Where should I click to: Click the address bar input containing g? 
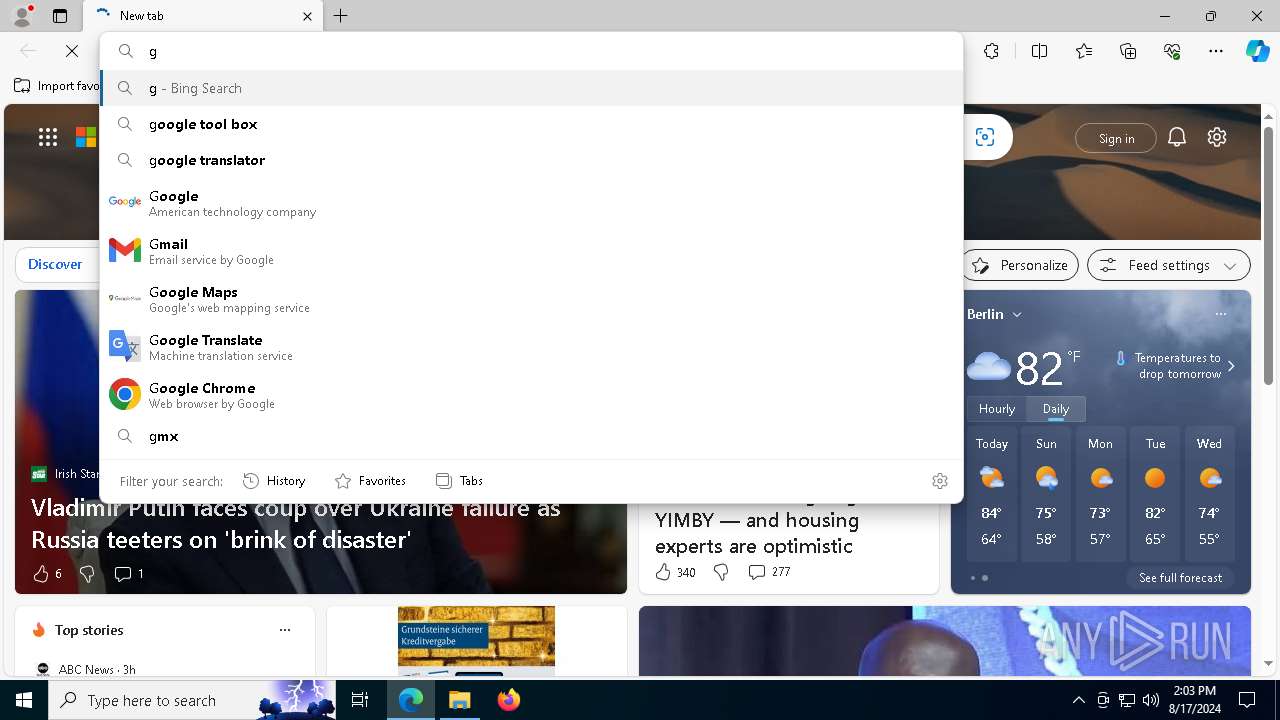click(531, 51)
